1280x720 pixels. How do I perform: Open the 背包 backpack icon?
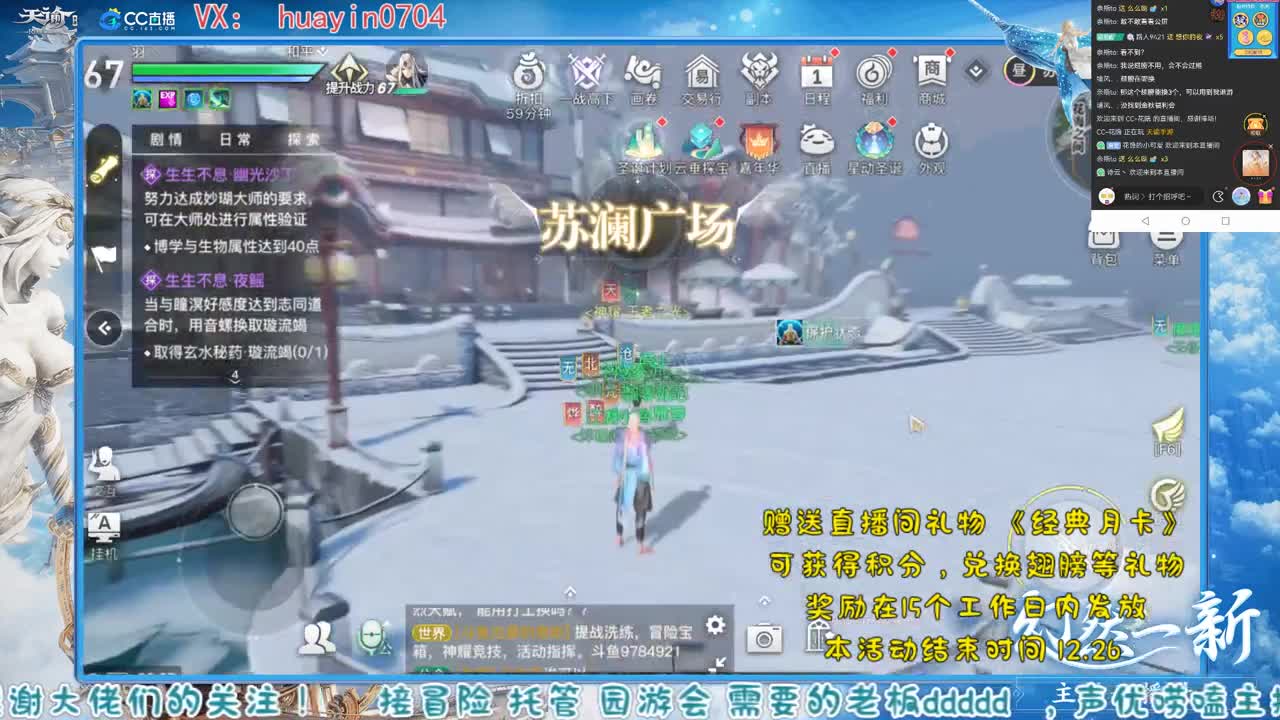coord(1103,240)
